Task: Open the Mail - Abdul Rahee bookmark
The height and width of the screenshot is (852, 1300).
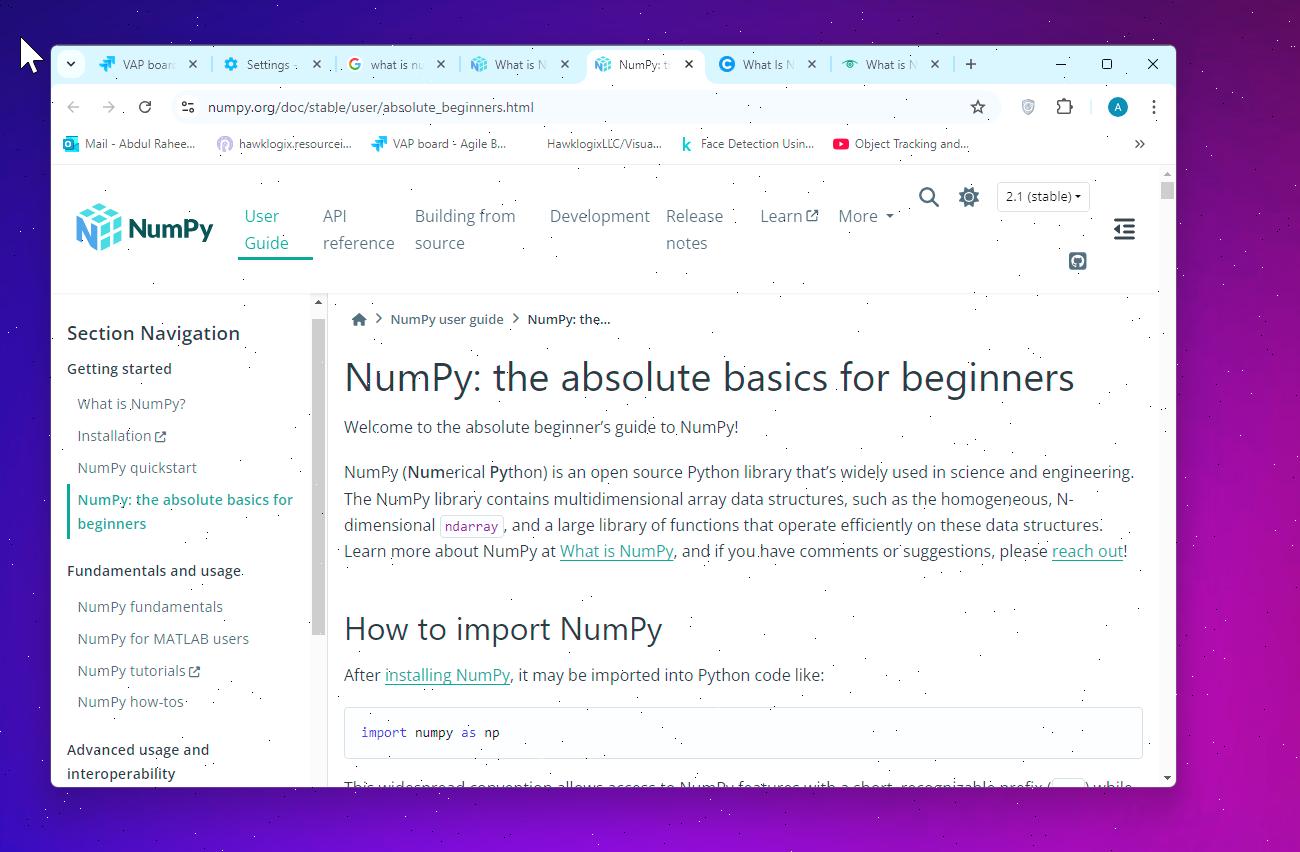Action: pos(130,144)
